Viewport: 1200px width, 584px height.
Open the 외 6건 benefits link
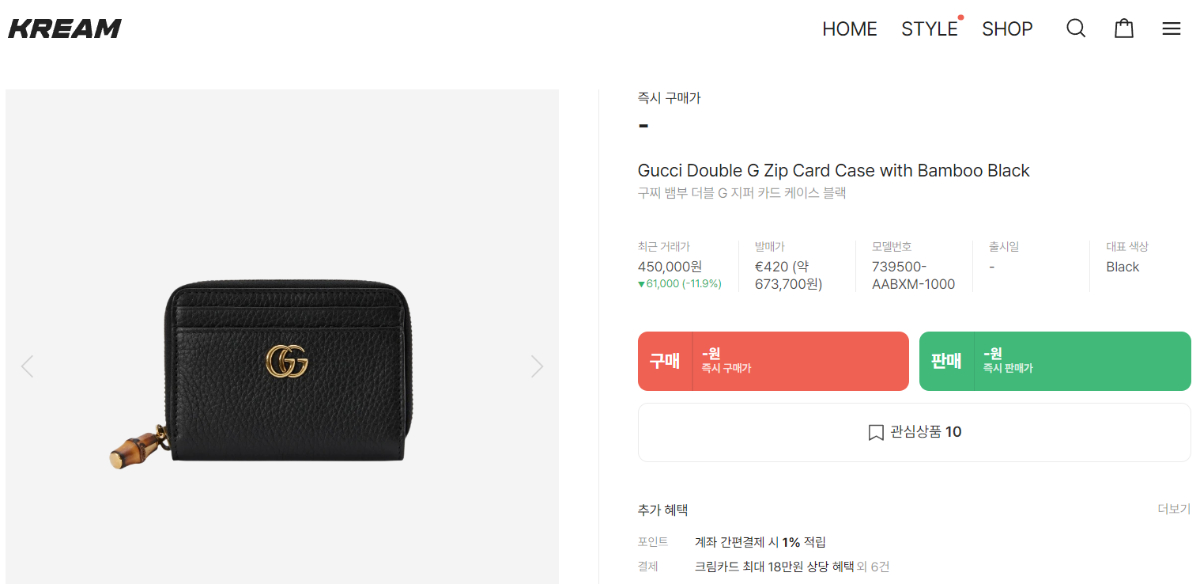tap(873, 567)
